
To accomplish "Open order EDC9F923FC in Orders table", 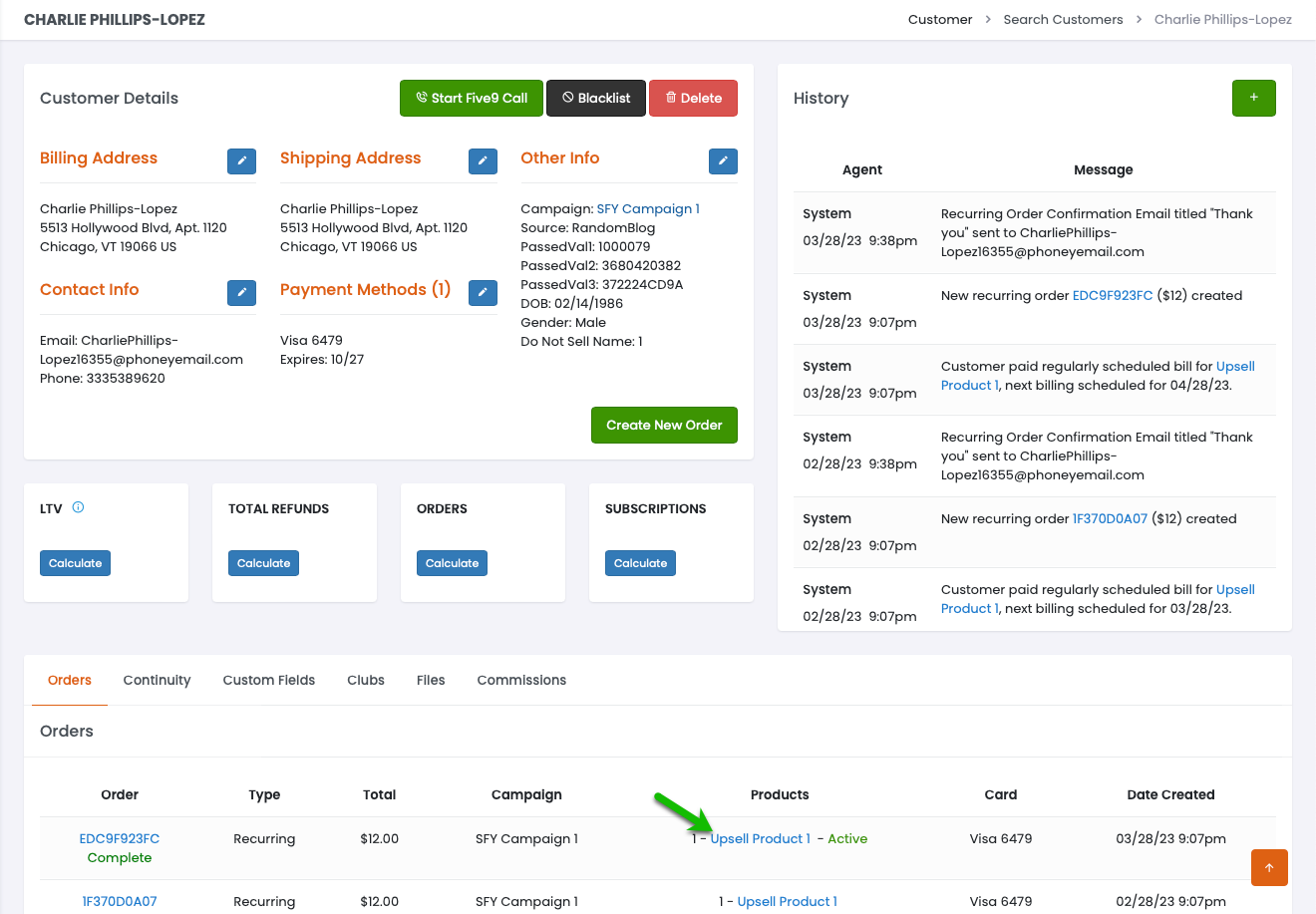I will (x=120, y=838).
